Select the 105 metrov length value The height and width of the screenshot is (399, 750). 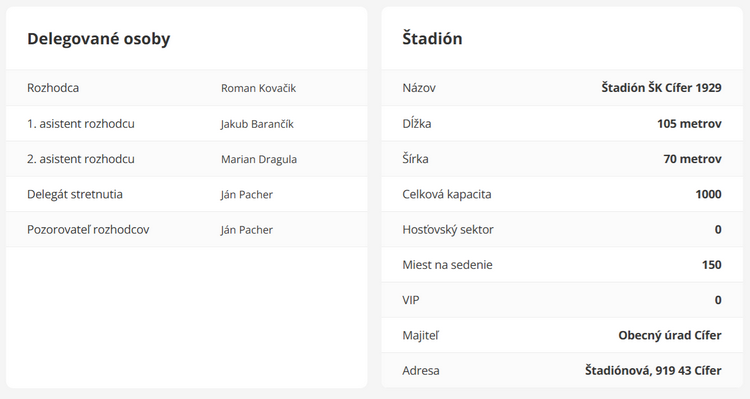pos(689,124)
